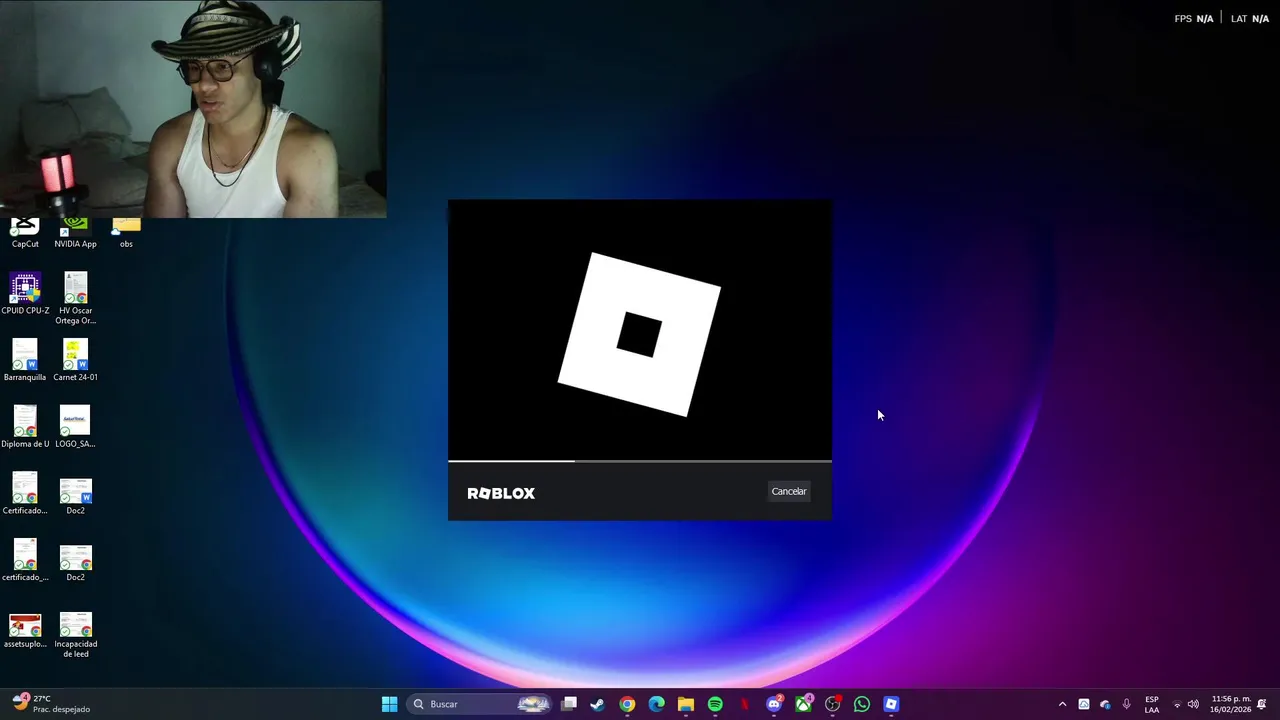Select Carnet 24-01 document on desktop
This screenshot has width=1280, height=720.
[x=75, y=361]
